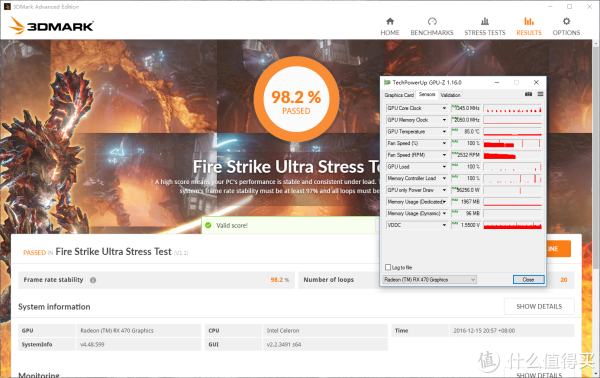Switch to the Validation tab

point(450,95)
